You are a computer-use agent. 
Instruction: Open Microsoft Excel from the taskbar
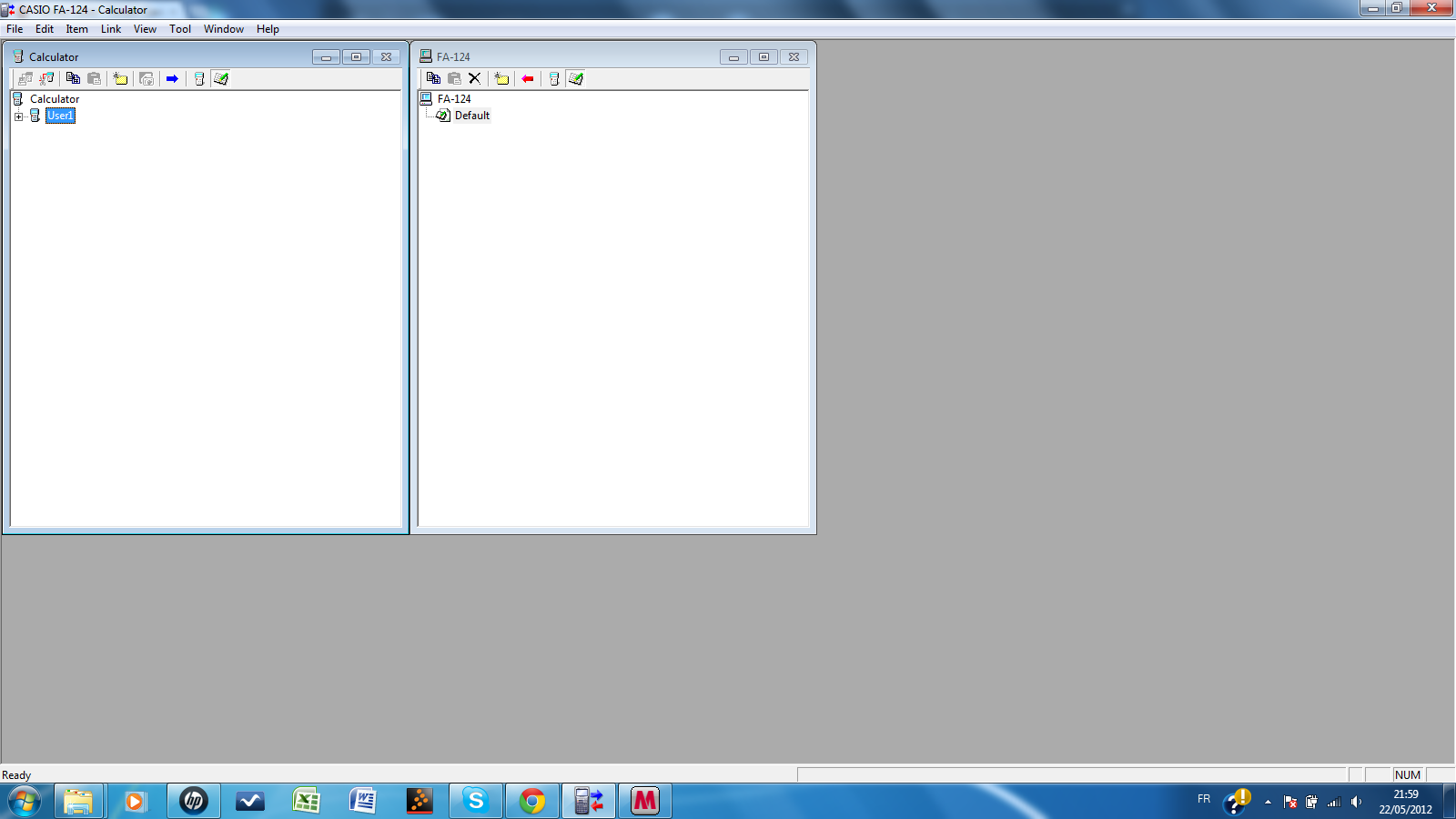tap(306, 802)
